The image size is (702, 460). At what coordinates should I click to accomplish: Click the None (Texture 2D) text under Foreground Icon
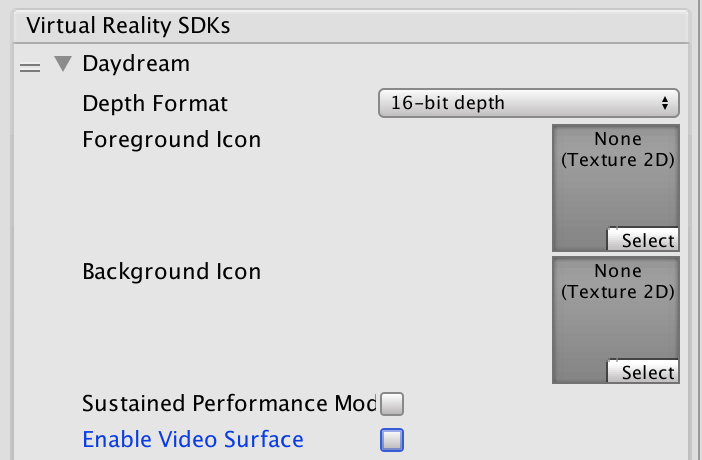click(x=617, y=148)
